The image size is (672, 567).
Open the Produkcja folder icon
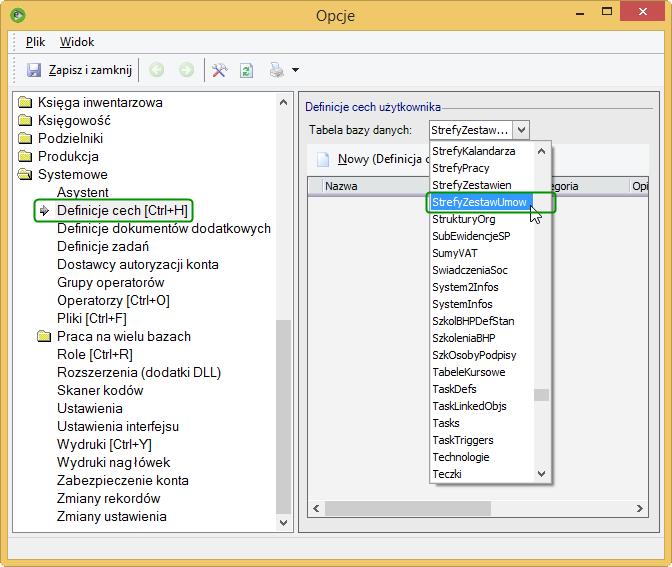pos(25,156)
